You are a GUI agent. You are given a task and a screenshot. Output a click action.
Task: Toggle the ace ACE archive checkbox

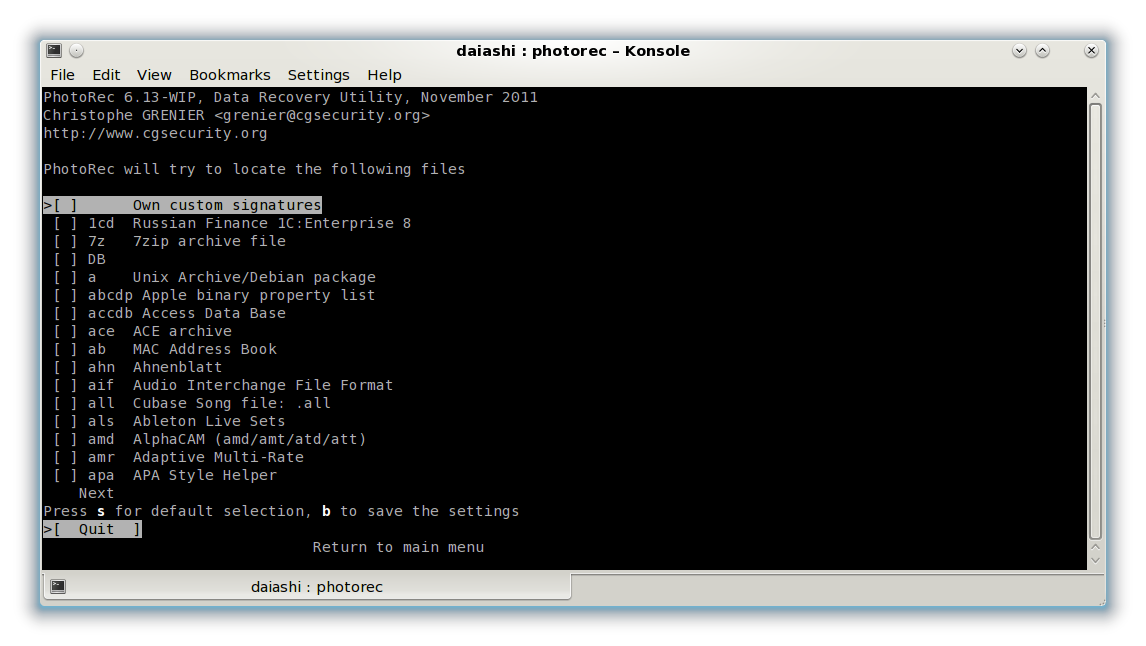[65, 331]
